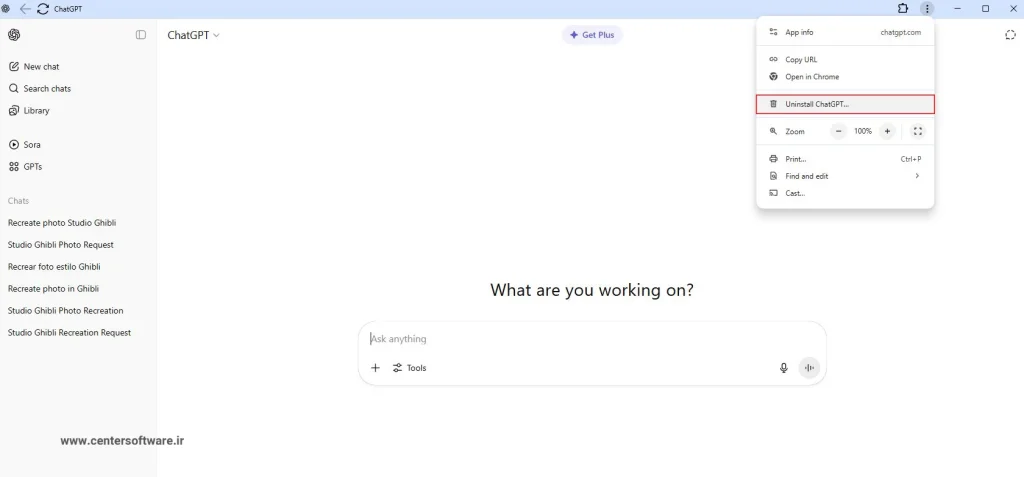Expand the Find and edit submenu
Image resolution: width=1024 pixels, height=477 pixels.
[845, 176]
